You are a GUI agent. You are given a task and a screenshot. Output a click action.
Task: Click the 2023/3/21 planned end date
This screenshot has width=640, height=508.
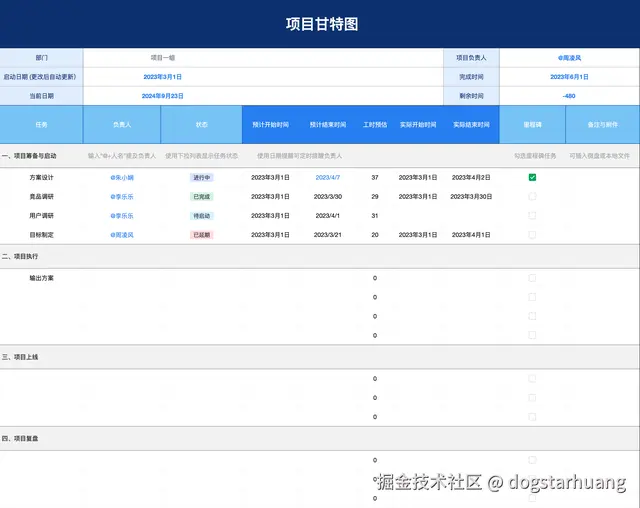tap(328, 235)
